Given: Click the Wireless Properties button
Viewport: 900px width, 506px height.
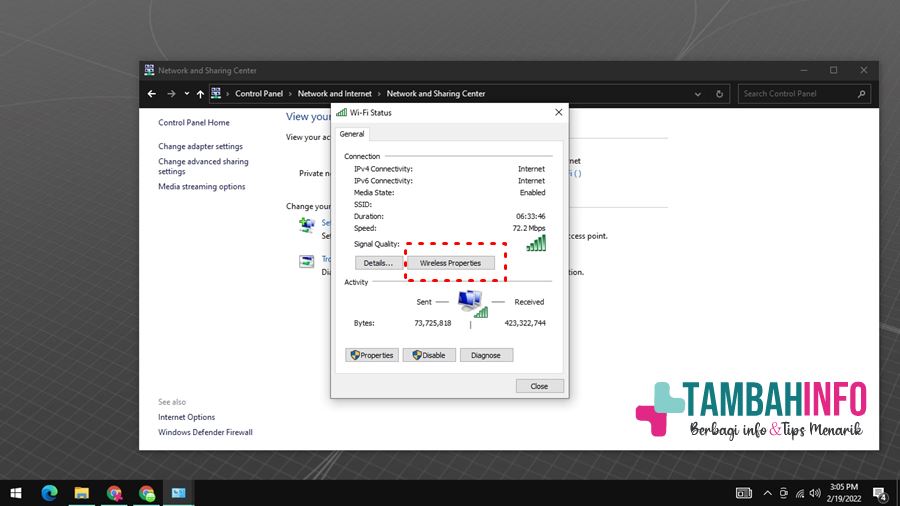Looking at the screenshot, I should point(451,263).
